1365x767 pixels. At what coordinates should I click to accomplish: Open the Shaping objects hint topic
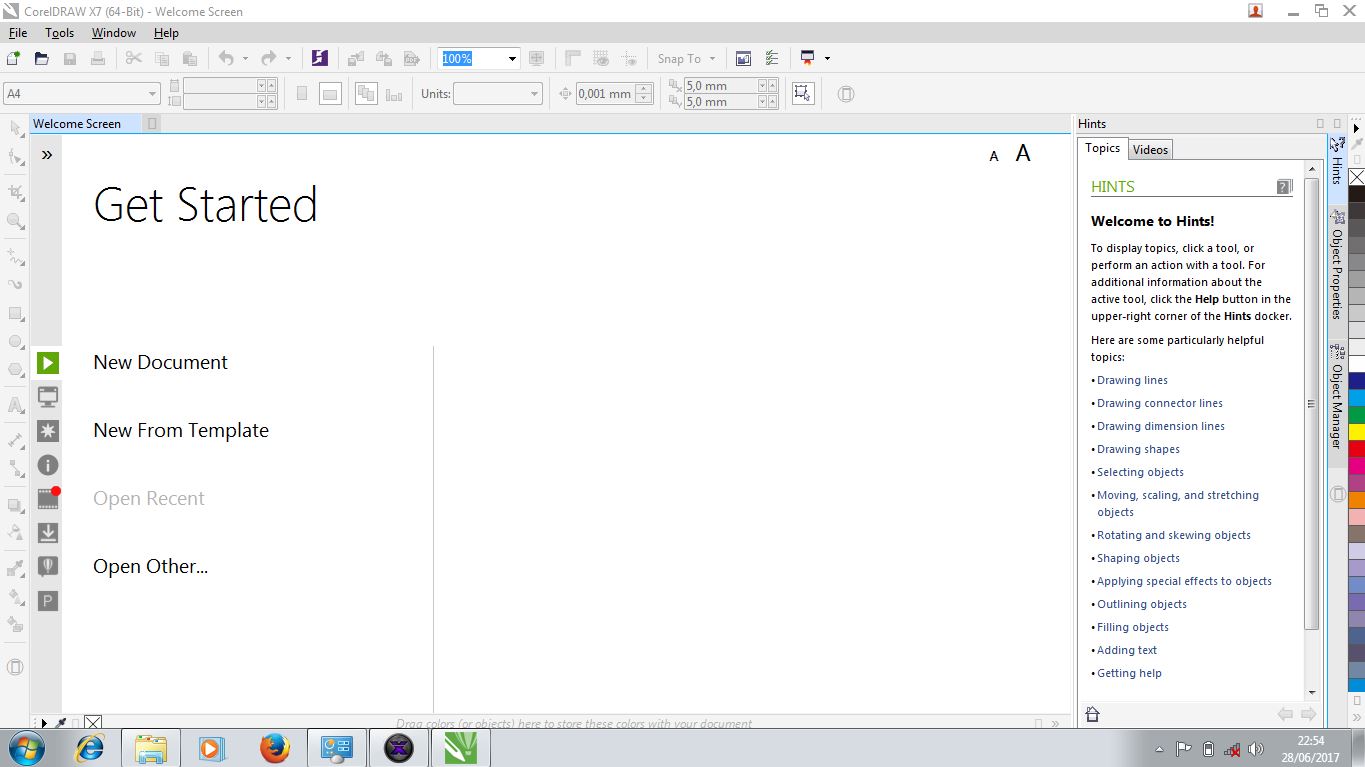click(1138, 558)
